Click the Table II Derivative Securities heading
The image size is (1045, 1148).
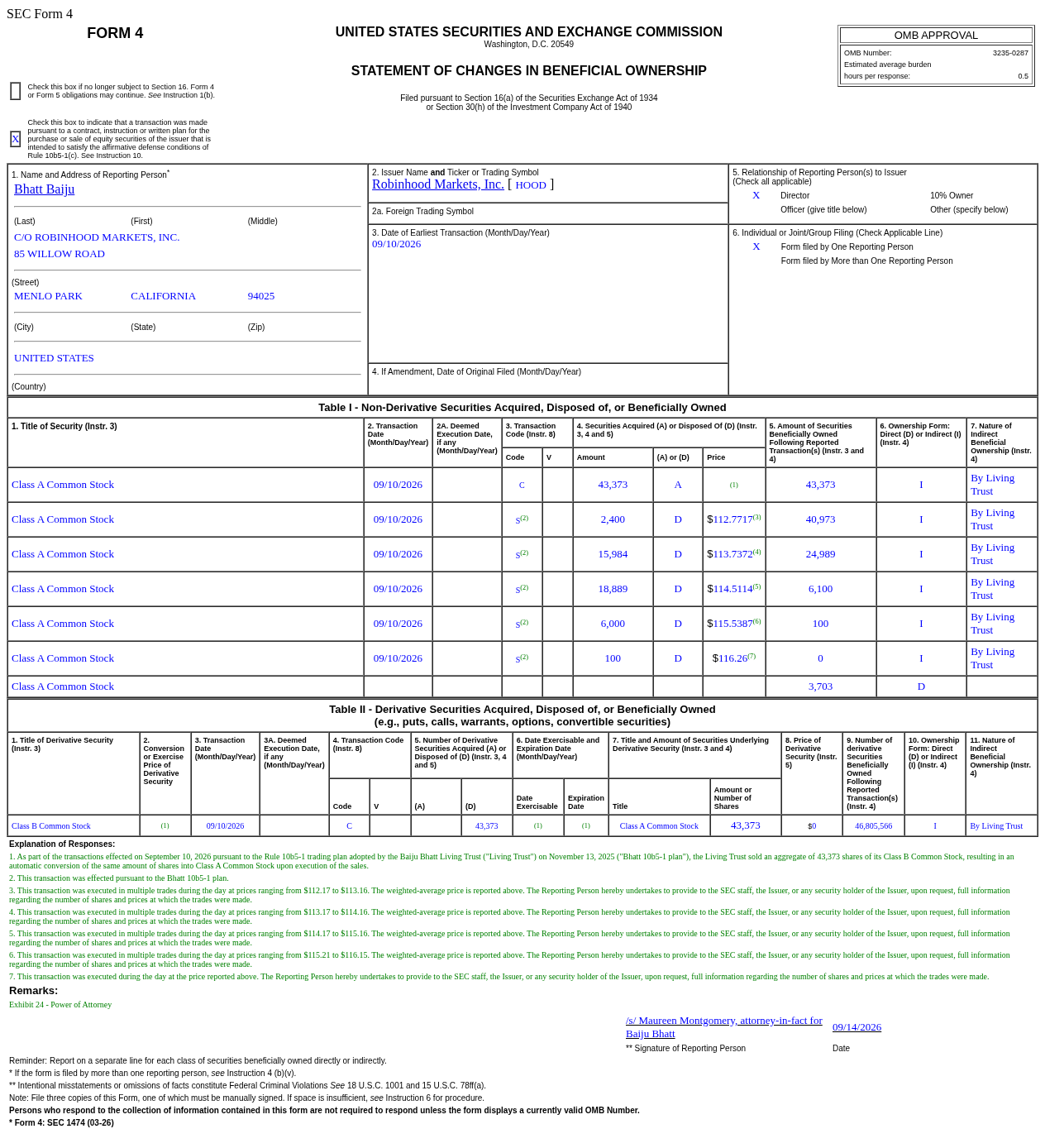[x=522, y=715]
